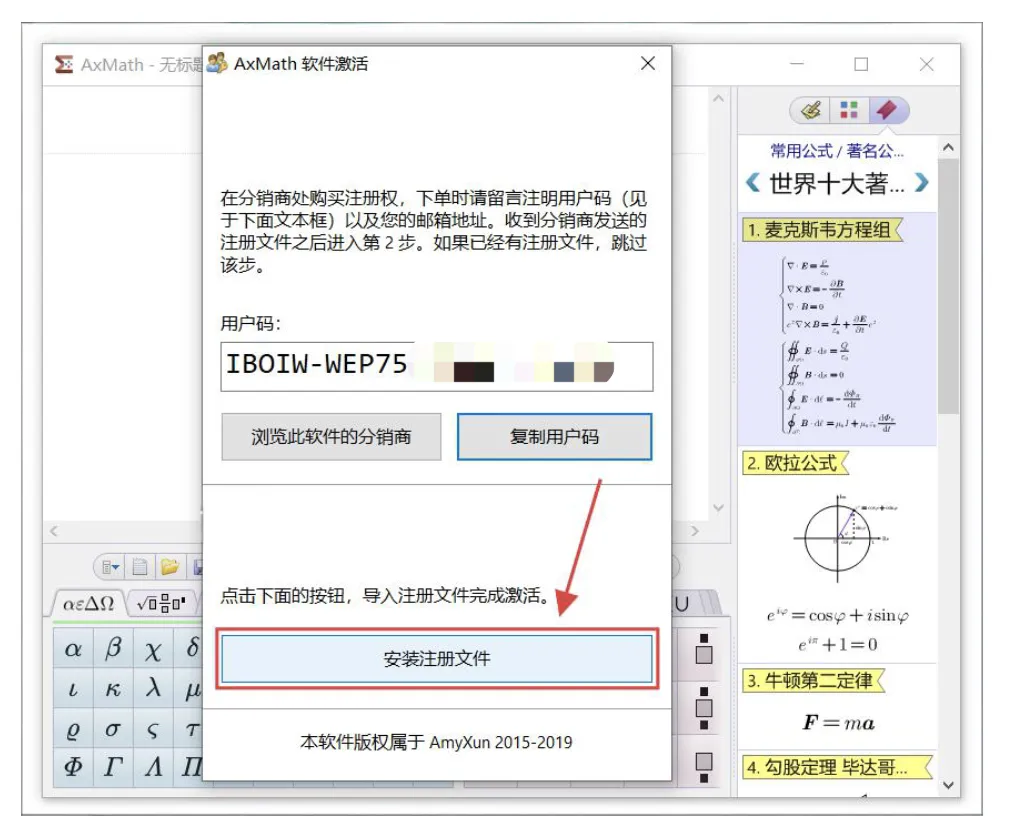Open 浏览此软件的分销商 distributors button

click(x=331, y=437)
